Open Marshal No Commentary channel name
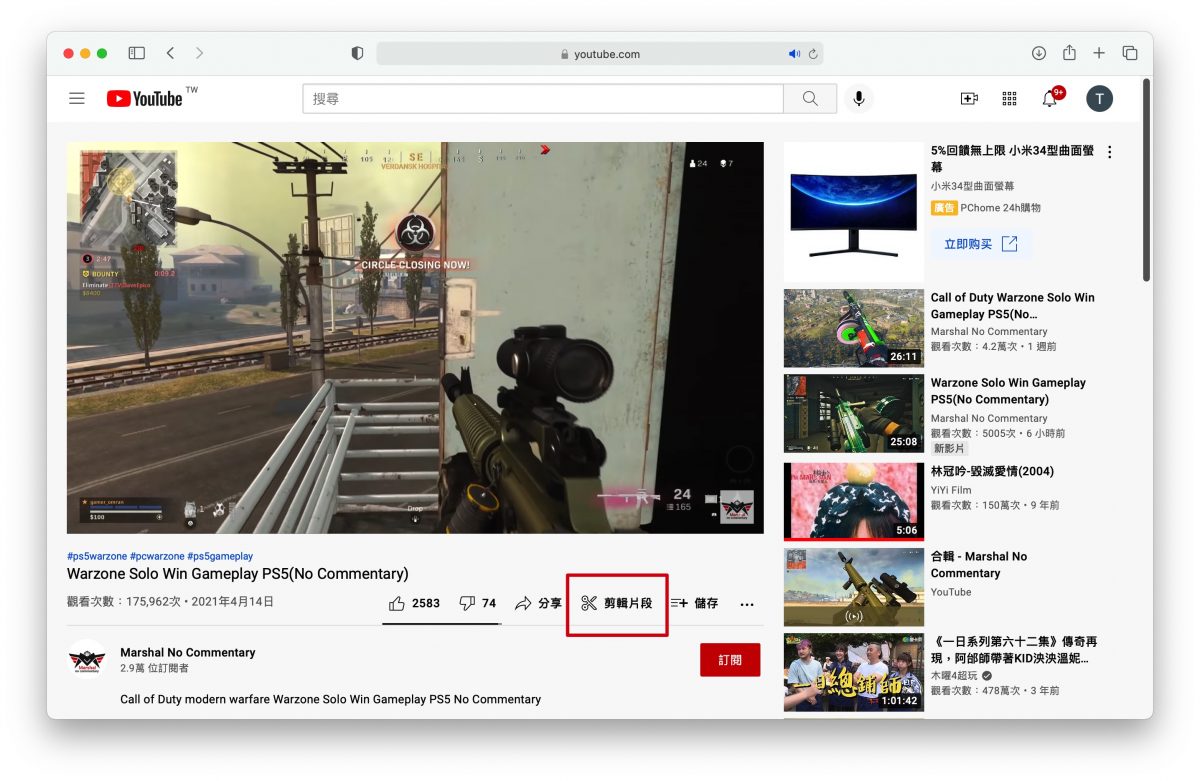Image resolution: width=1200 pixels, height=781 pixels. (188, 652)
